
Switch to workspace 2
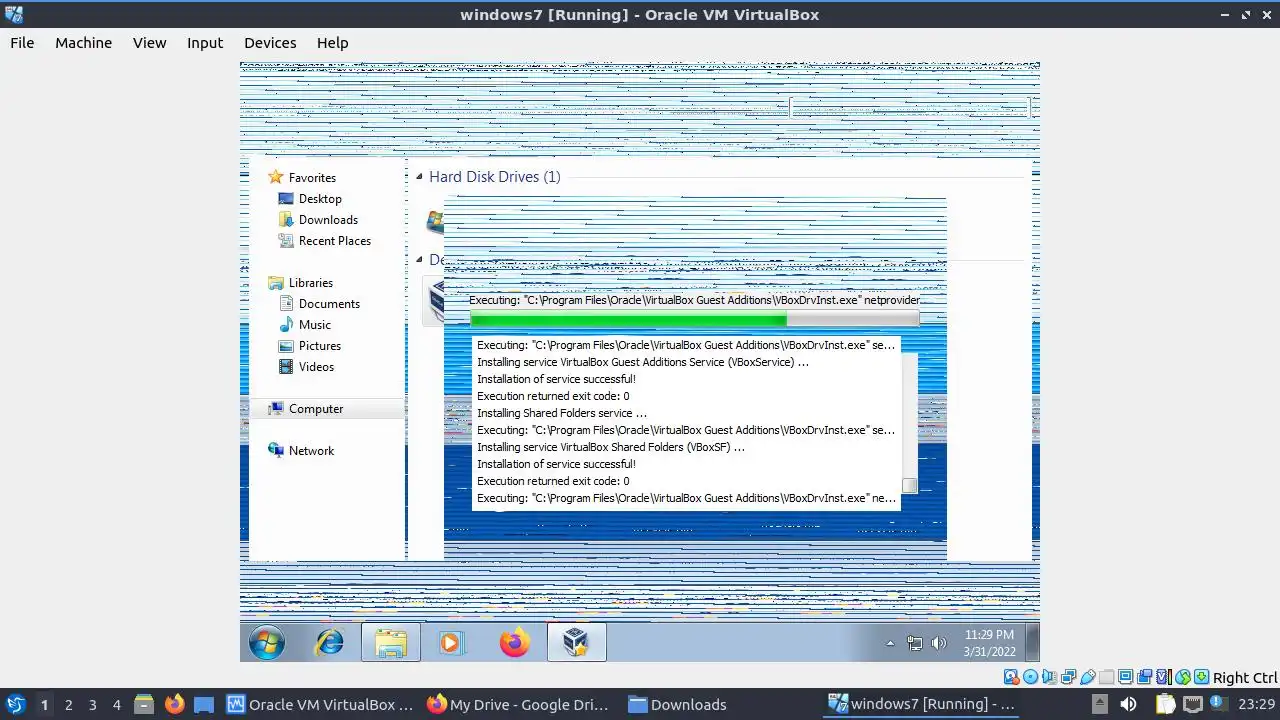tap(68, 705)
